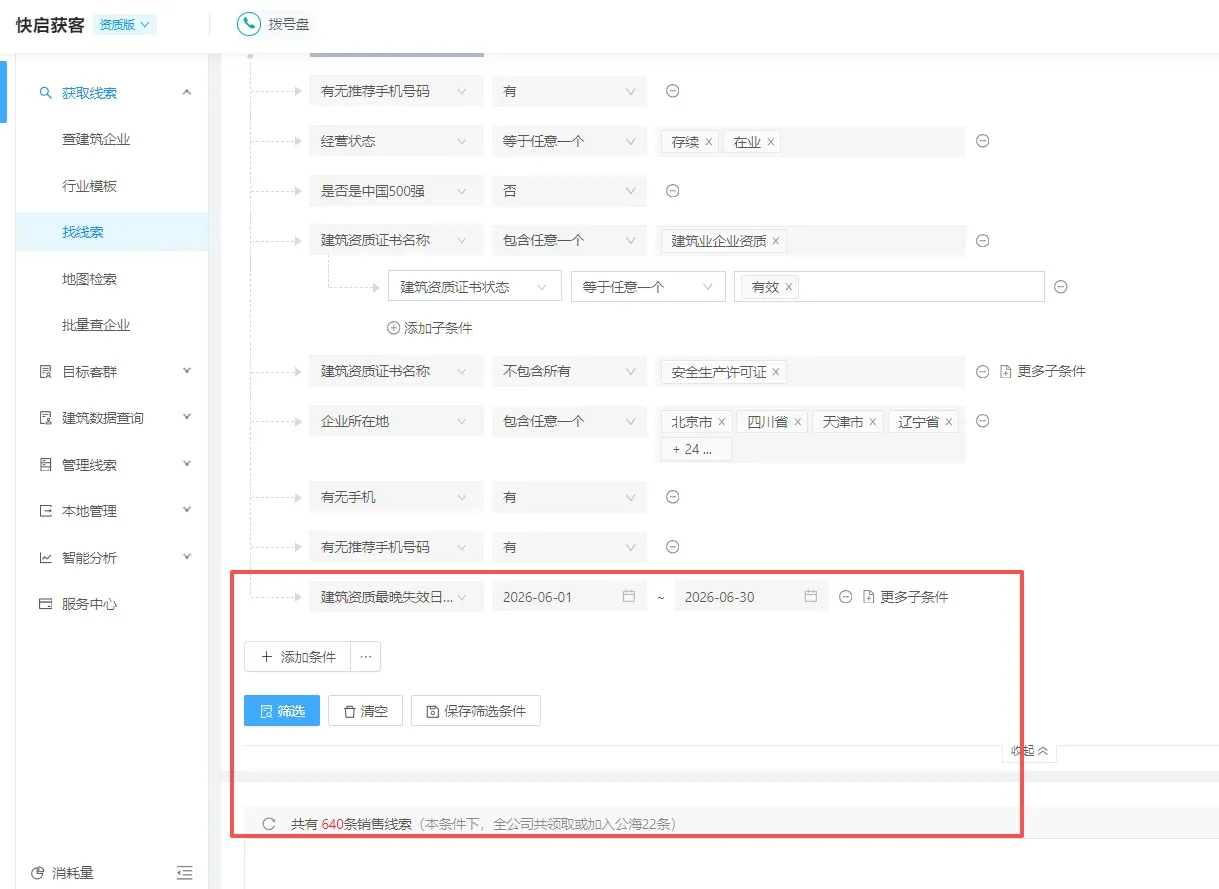Viewport: 1219px width, 889px height.
Task: Remove 四川省 location tag
Action: (x=798, y=422)
